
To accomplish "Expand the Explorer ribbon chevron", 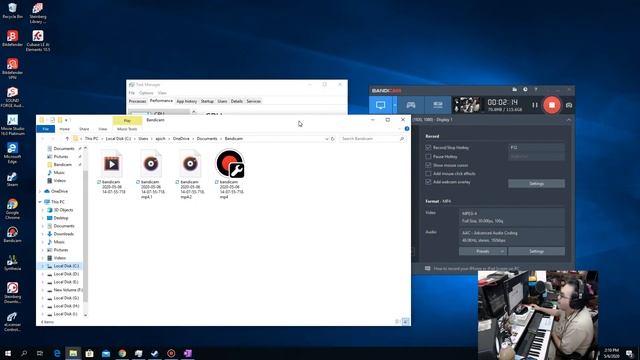I will click(399, 129).
